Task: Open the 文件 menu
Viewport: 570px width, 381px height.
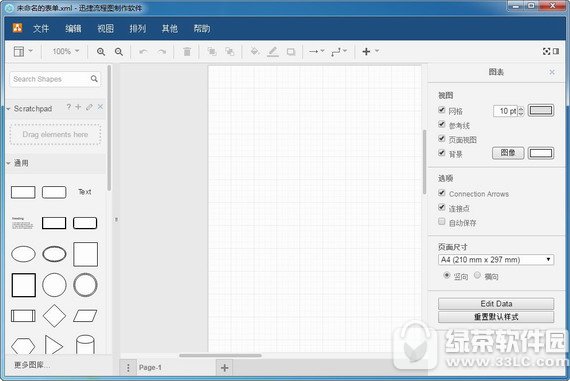Action: [41, 28]
